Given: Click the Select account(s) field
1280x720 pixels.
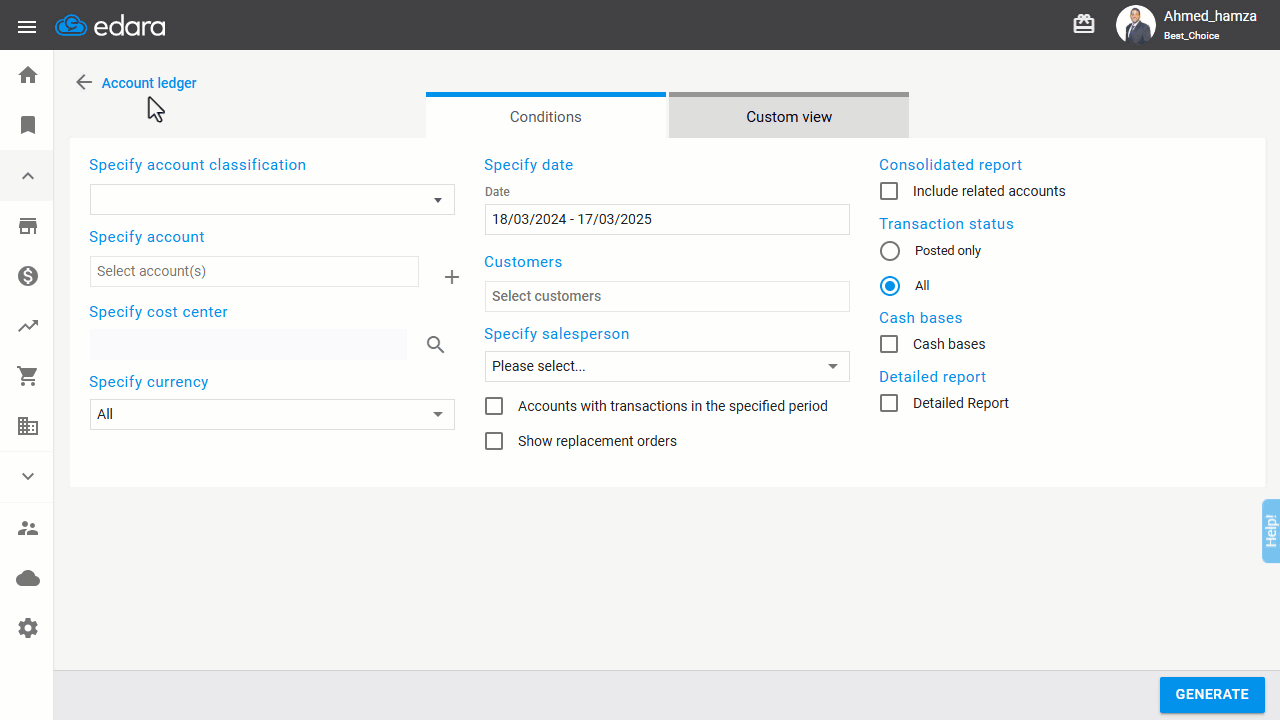Looking at the screenshot, I should 254,271.
